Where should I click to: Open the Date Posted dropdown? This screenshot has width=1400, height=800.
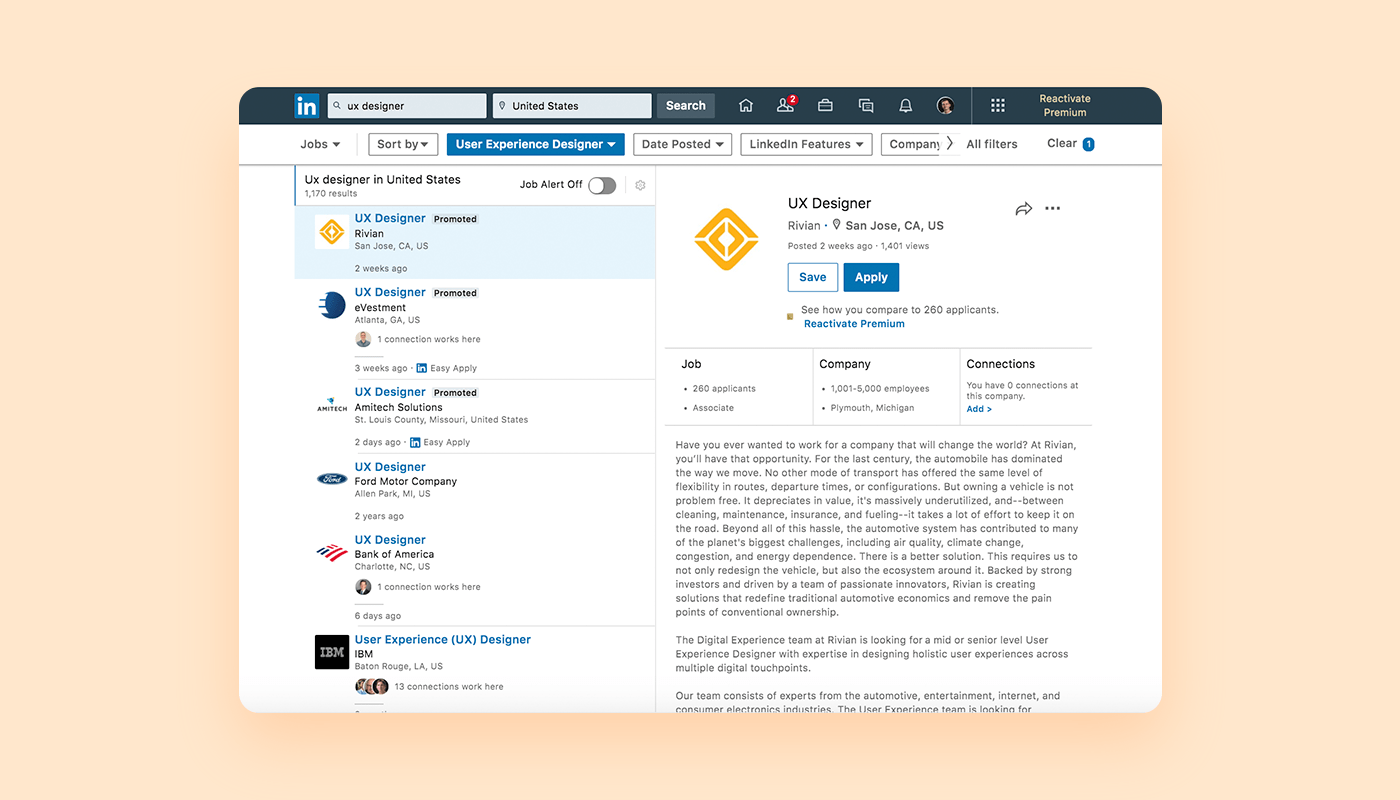point(682,144)
